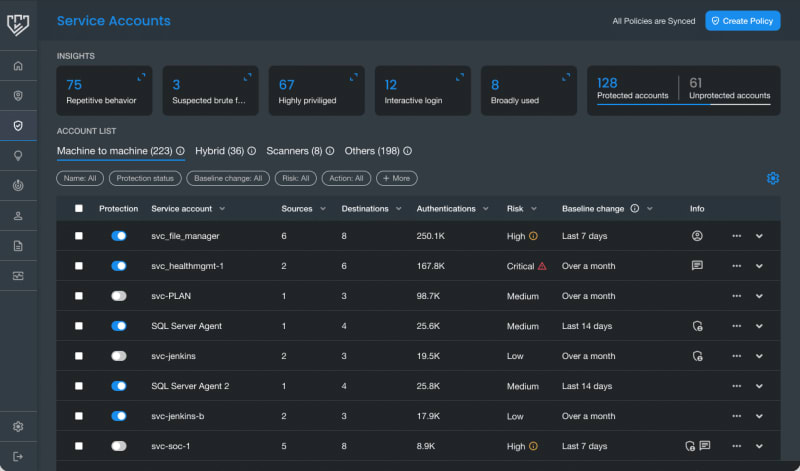This screenshot has height=471, width=800.
Task: Open the comment icon for svc_healthmgmt-1
Action: [697, 266]
